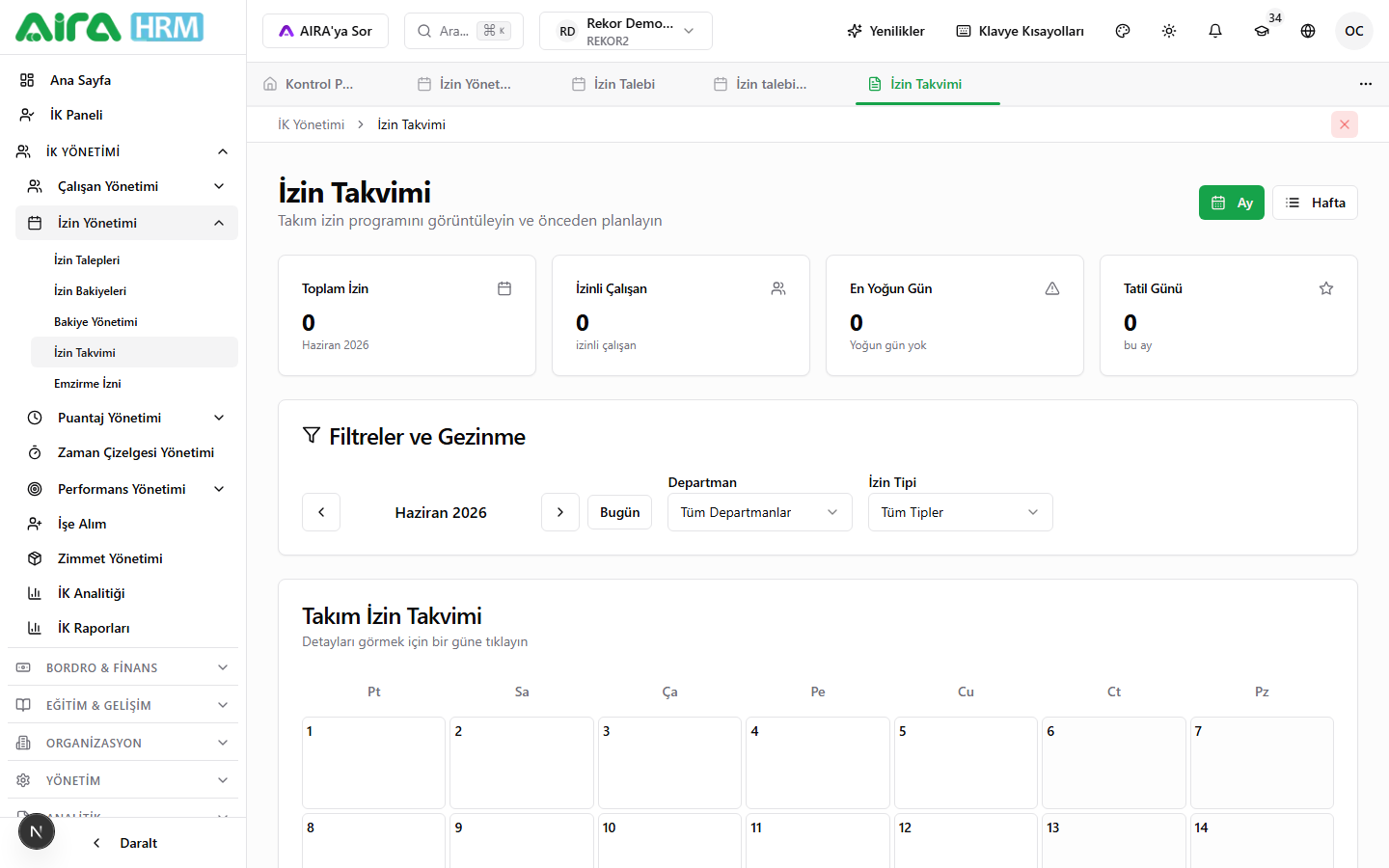Open Departman dropdown Tüm Departmanlar
1389x868 pixels.
(x=760, y=512)
